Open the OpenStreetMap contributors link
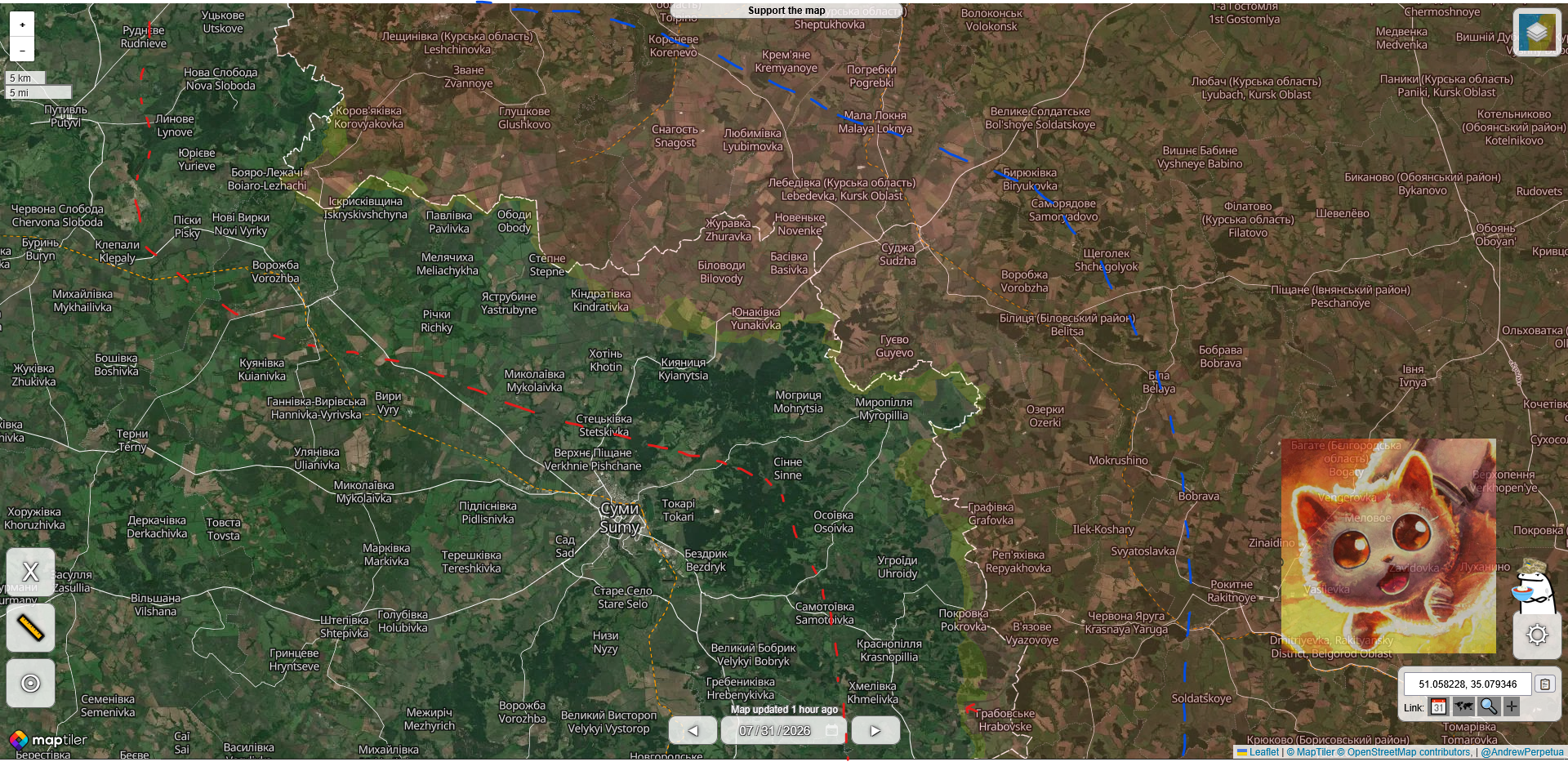 tap(1404, 752)
